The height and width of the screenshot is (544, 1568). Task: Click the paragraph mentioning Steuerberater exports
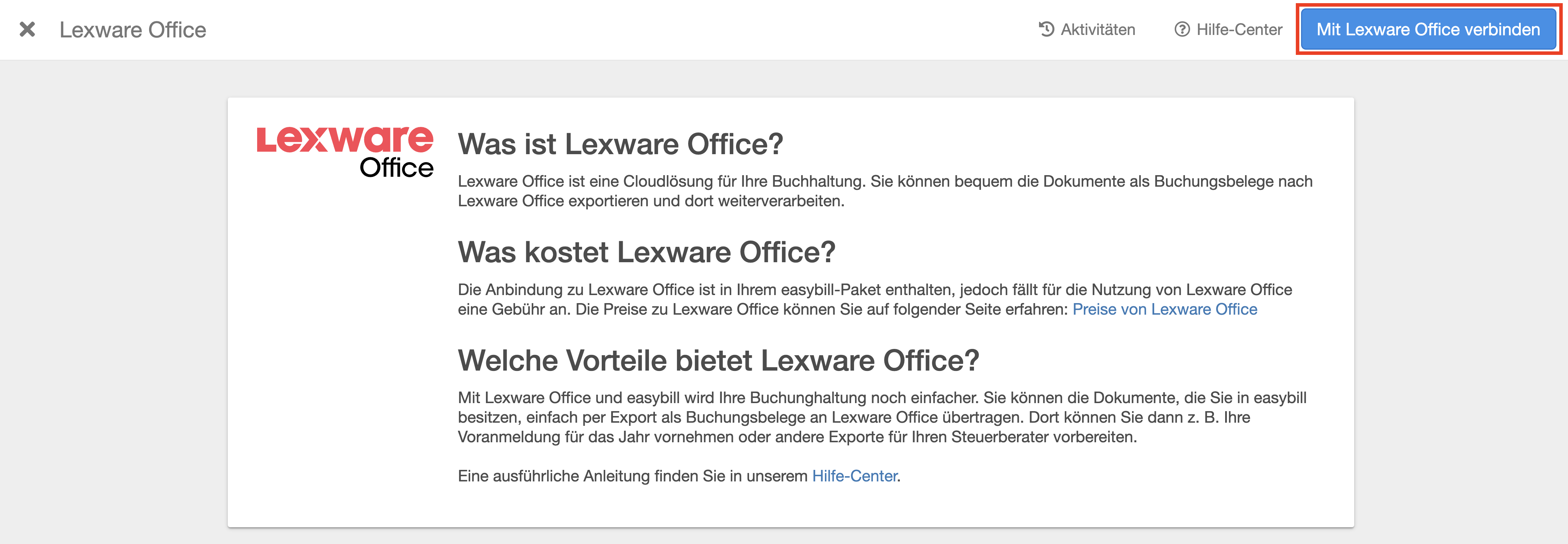pos(852,417)
